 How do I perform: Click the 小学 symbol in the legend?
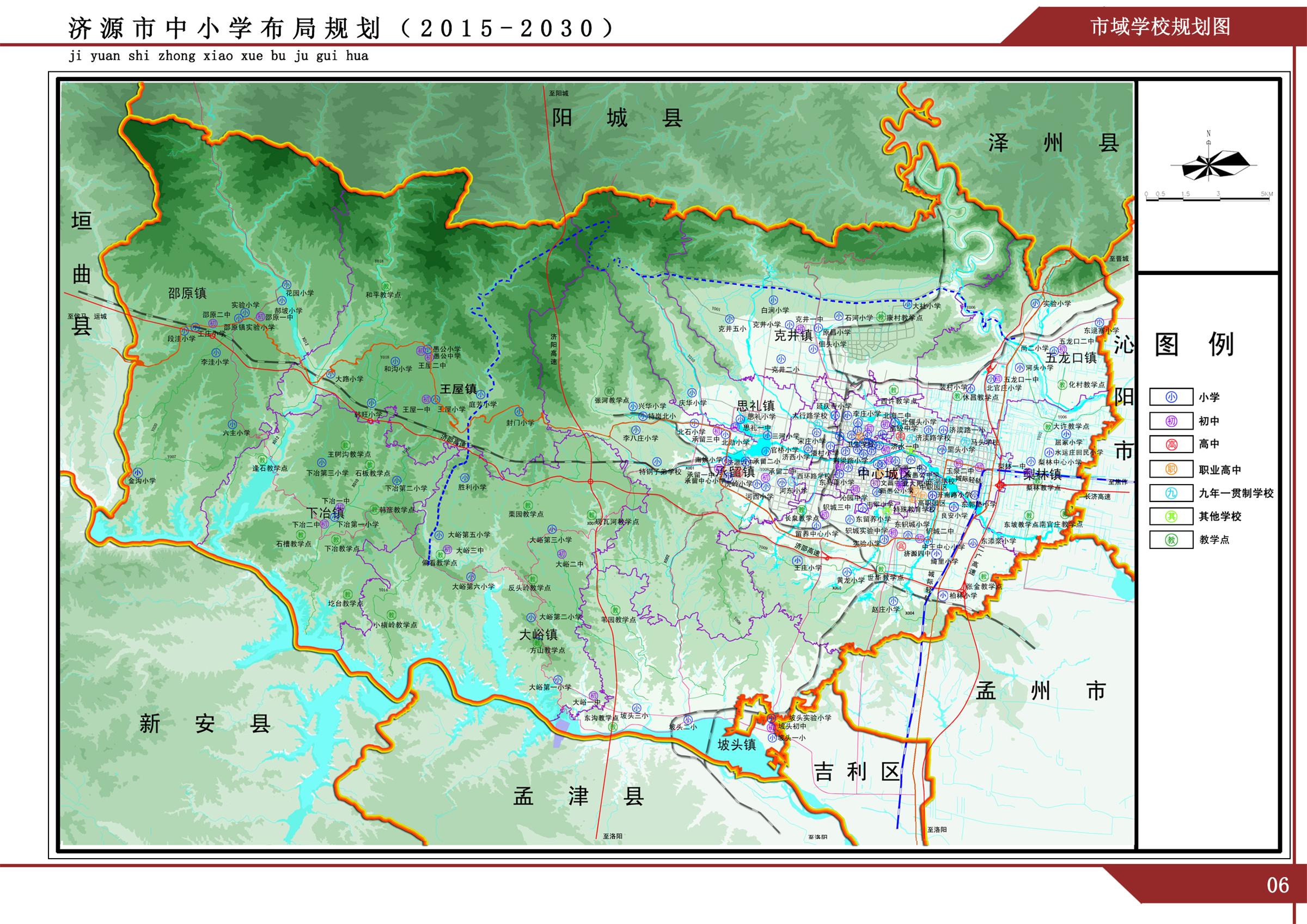pos(1171,397)
